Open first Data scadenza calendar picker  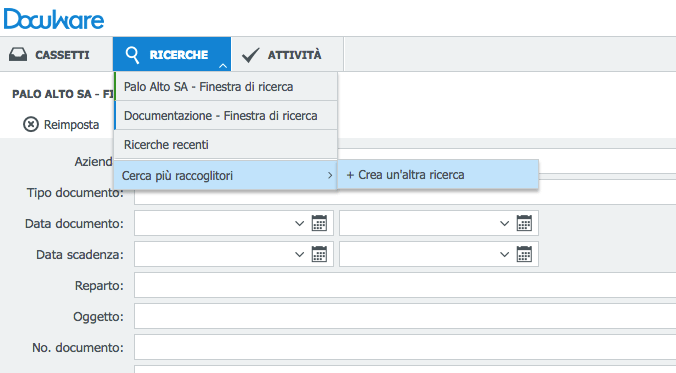pyautogui.click(x=319, y=254)
